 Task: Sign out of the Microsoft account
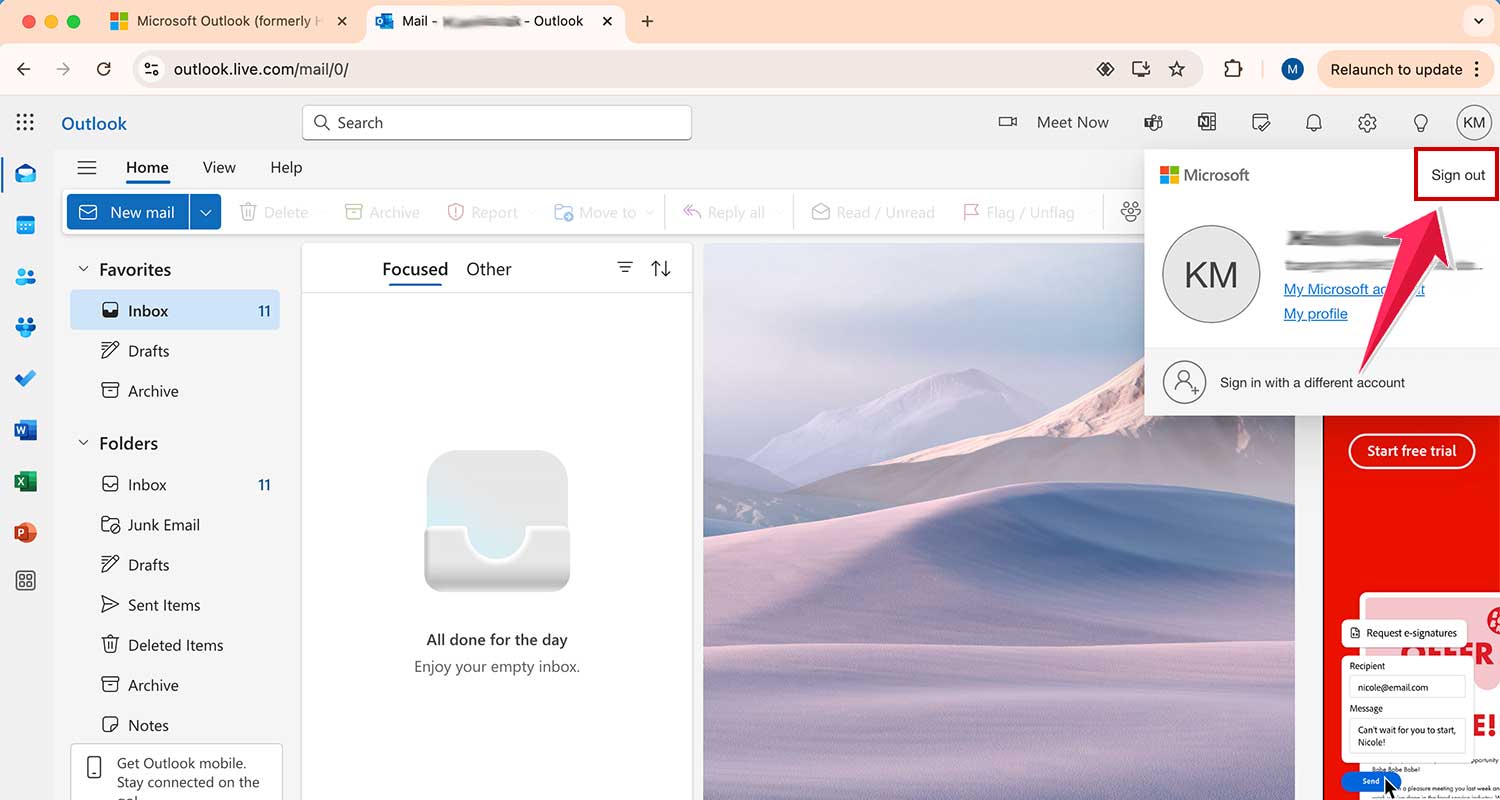pyautogui.click(x=1456, y=174)
